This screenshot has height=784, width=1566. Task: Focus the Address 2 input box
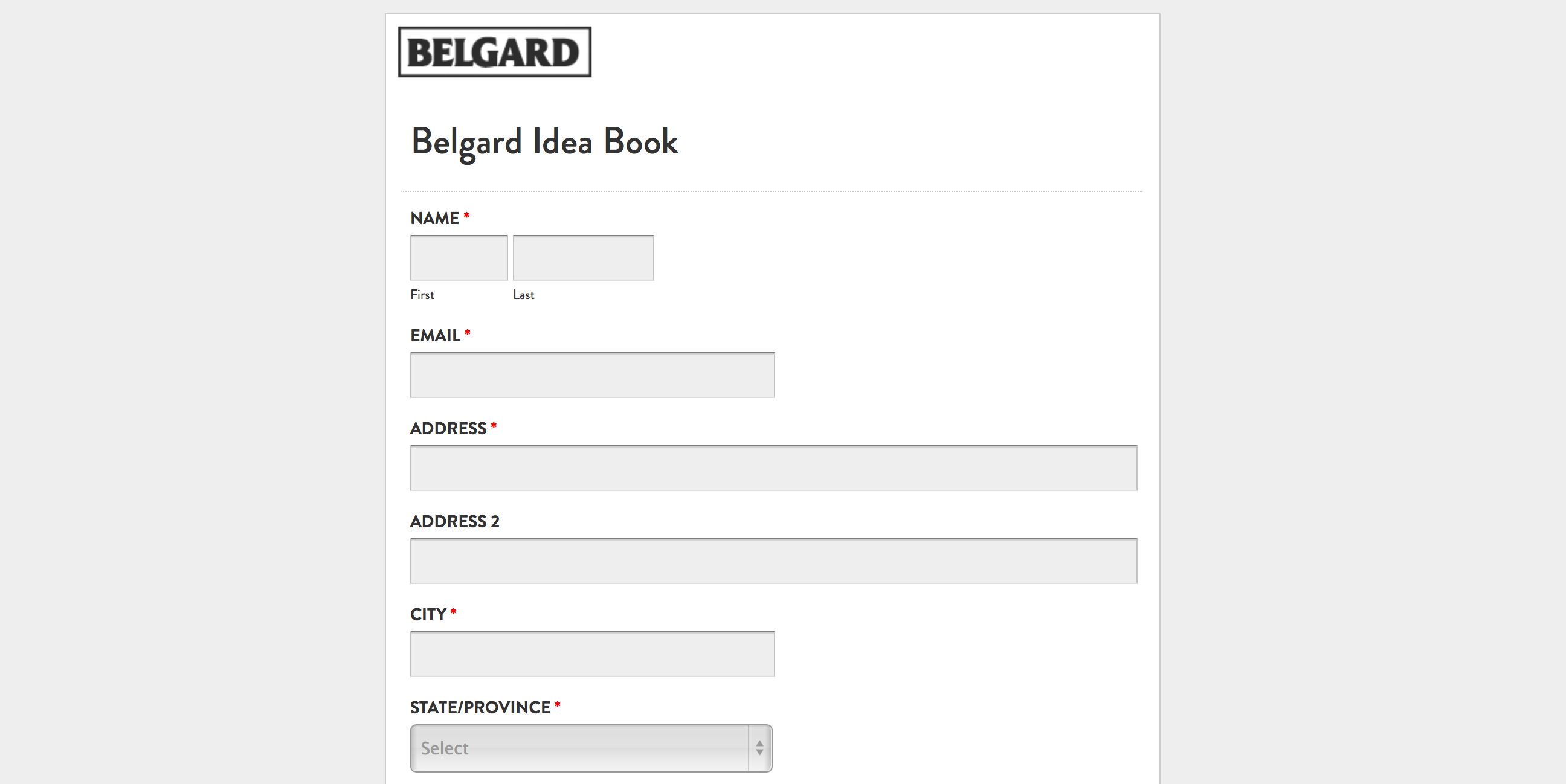coord(773,561)
